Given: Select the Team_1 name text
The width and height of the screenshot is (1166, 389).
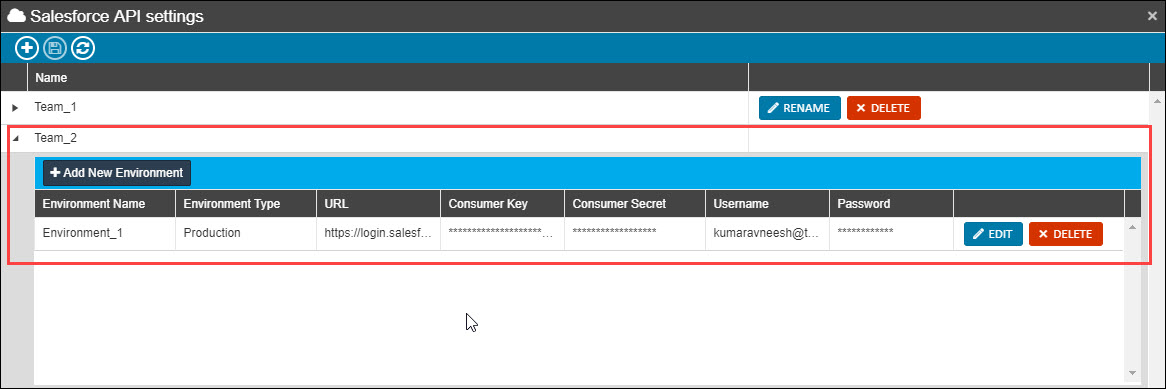Looking at the screenshot, I should 56,107.
